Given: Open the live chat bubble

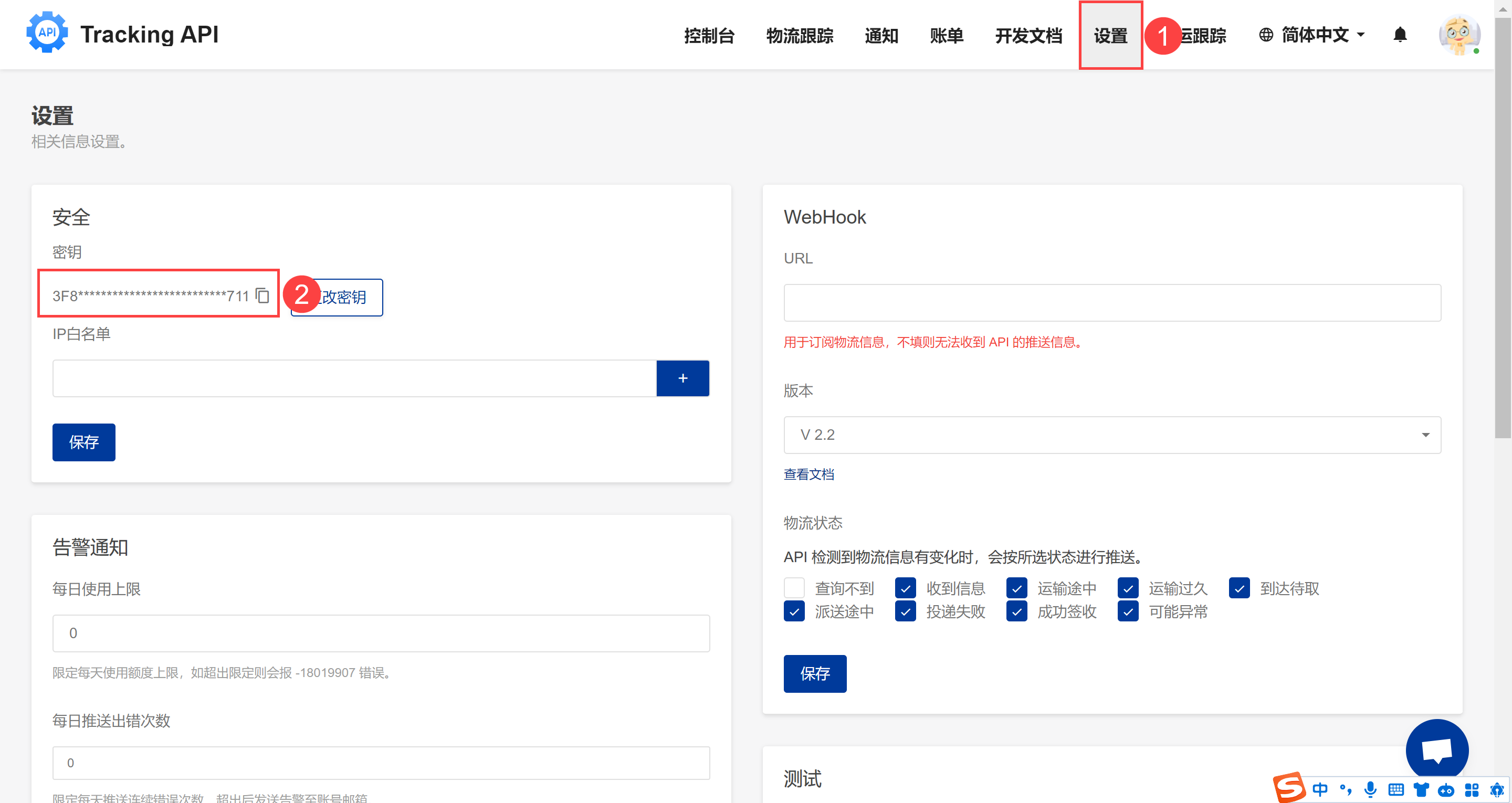Looking at the screenshot, I should pos(1436,749).
